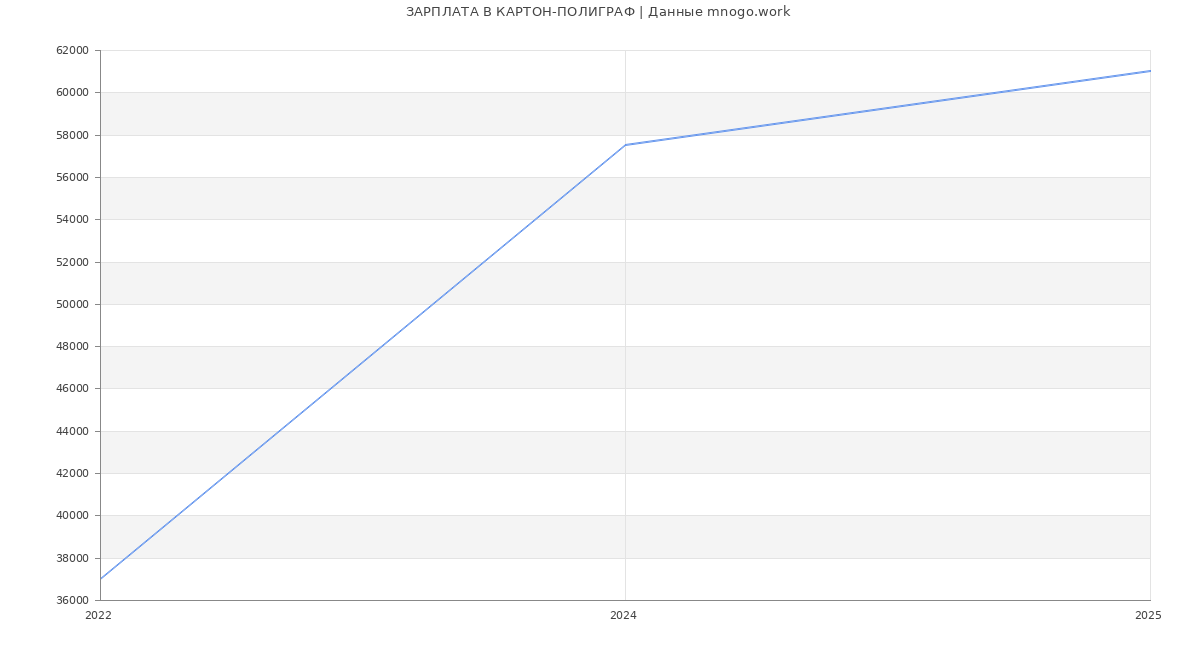Click the 60000 y-axis label
The image size is (1200, 650).
72,92
